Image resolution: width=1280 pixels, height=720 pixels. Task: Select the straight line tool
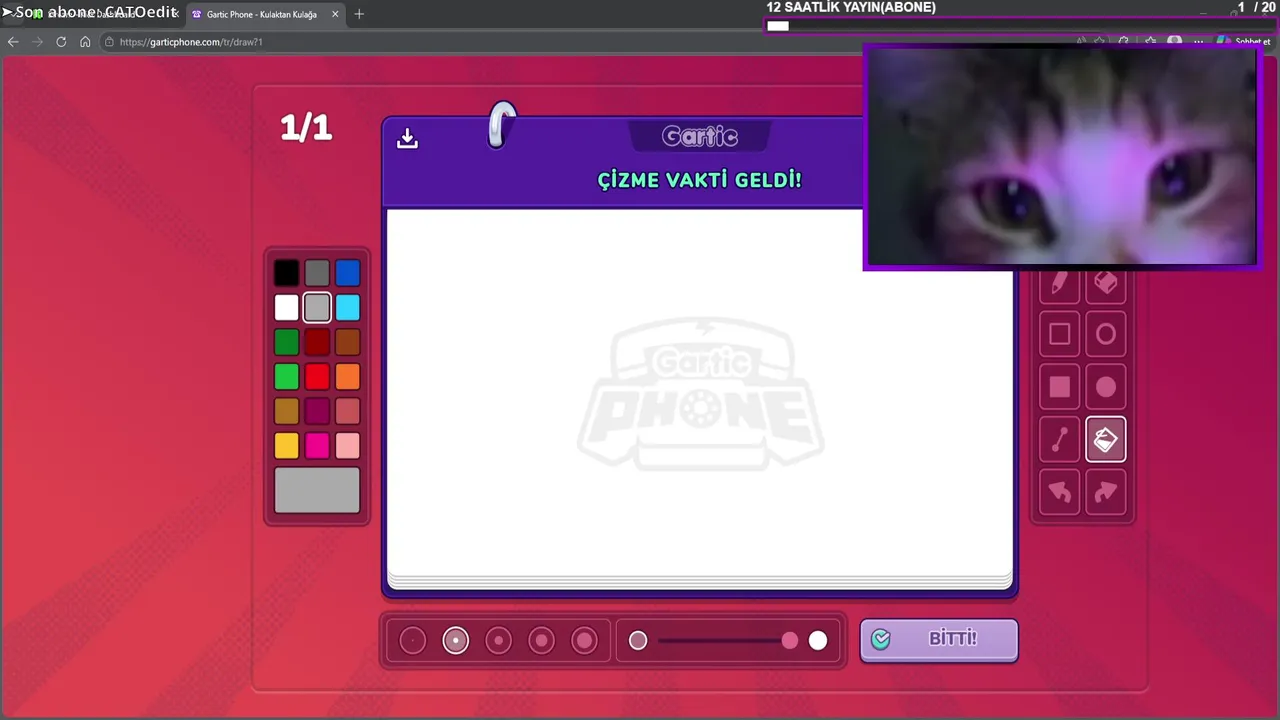(1059, 439)
